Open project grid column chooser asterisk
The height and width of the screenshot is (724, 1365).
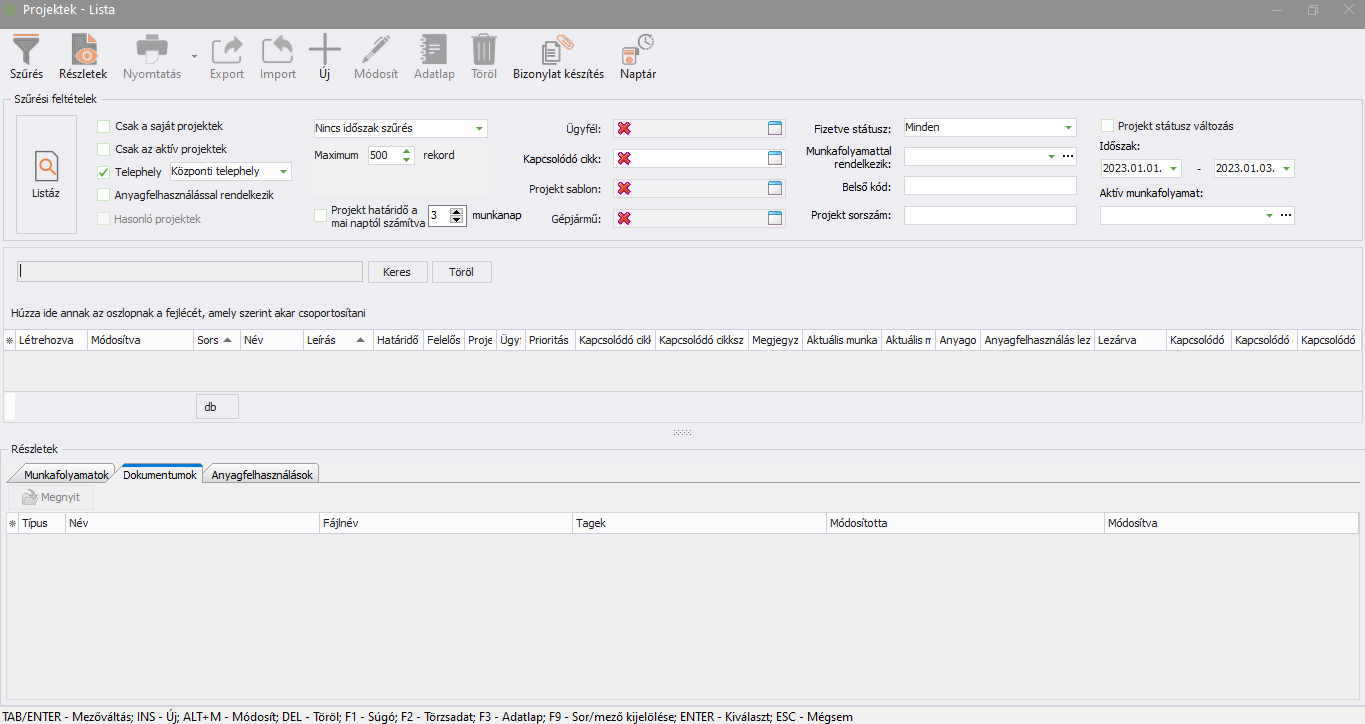click(x=10, y=341)
